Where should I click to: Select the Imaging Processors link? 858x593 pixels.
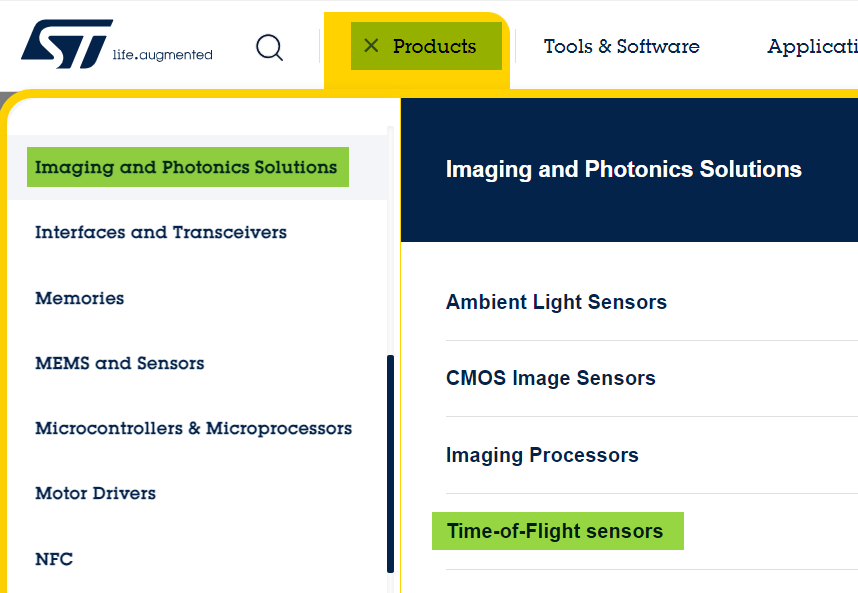542,454
